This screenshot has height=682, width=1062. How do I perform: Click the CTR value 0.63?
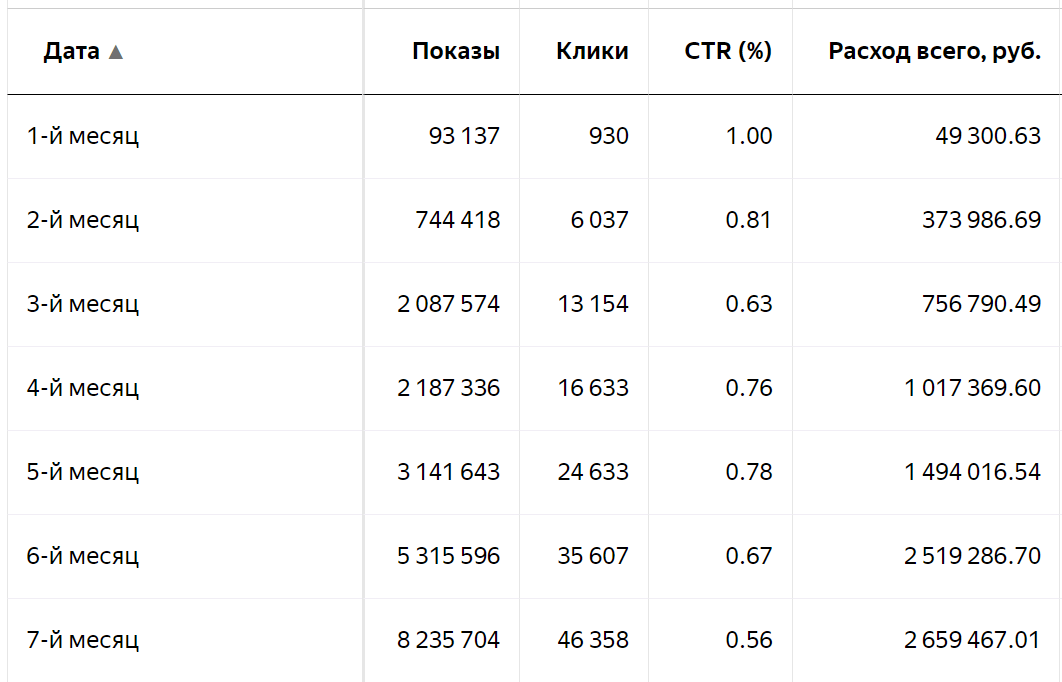tap(749, 304)
